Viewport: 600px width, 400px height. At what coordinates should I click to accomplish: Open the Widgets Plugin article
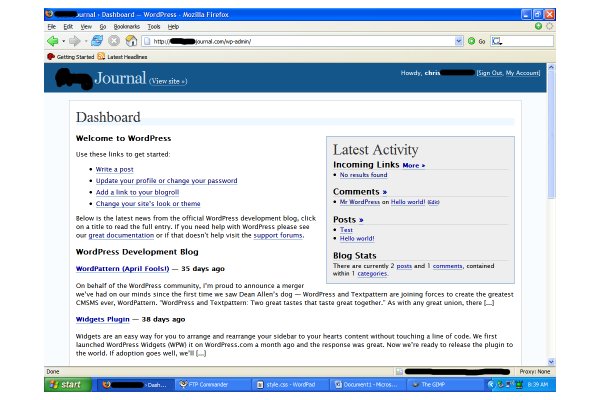(103, 319)
